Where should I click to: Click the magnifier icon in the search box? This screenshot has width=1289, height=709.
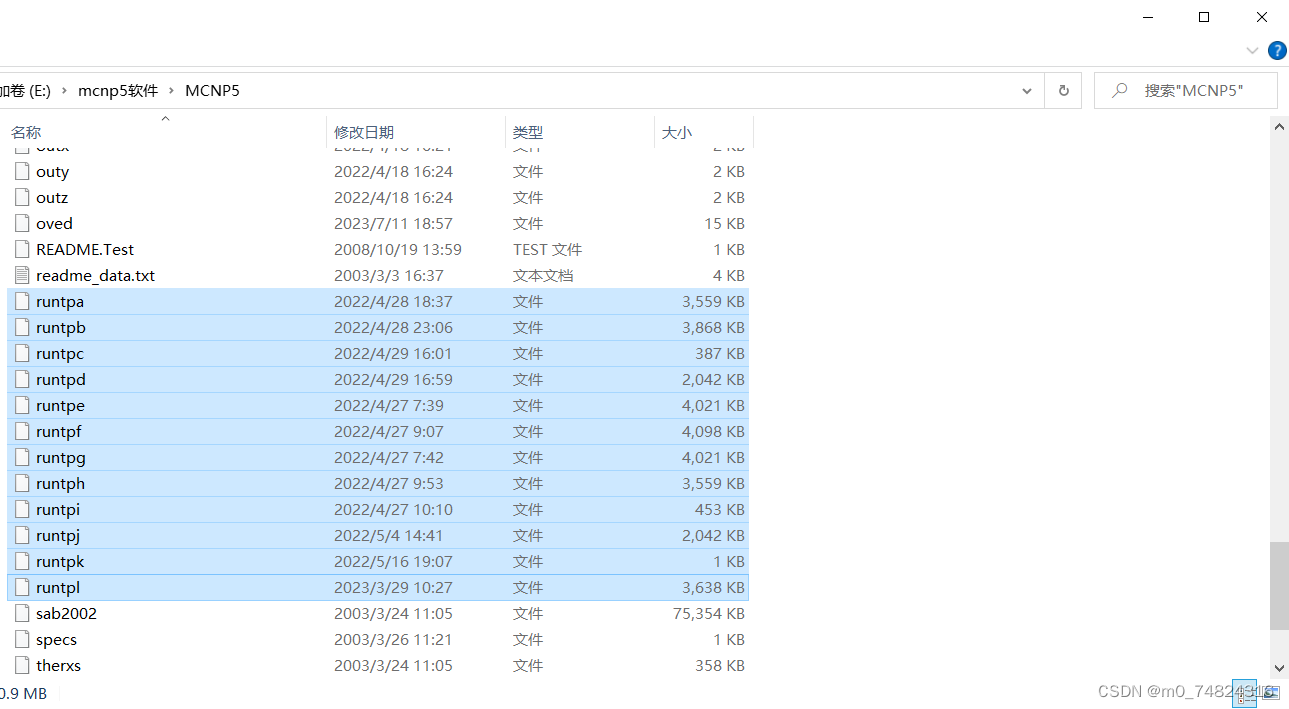1119,90
